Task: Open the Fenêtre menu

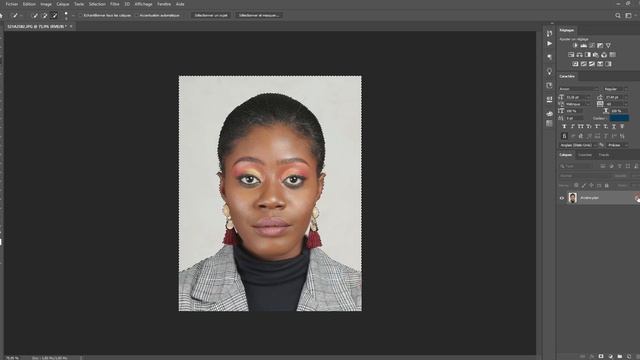Action: [x=164, y=4]
